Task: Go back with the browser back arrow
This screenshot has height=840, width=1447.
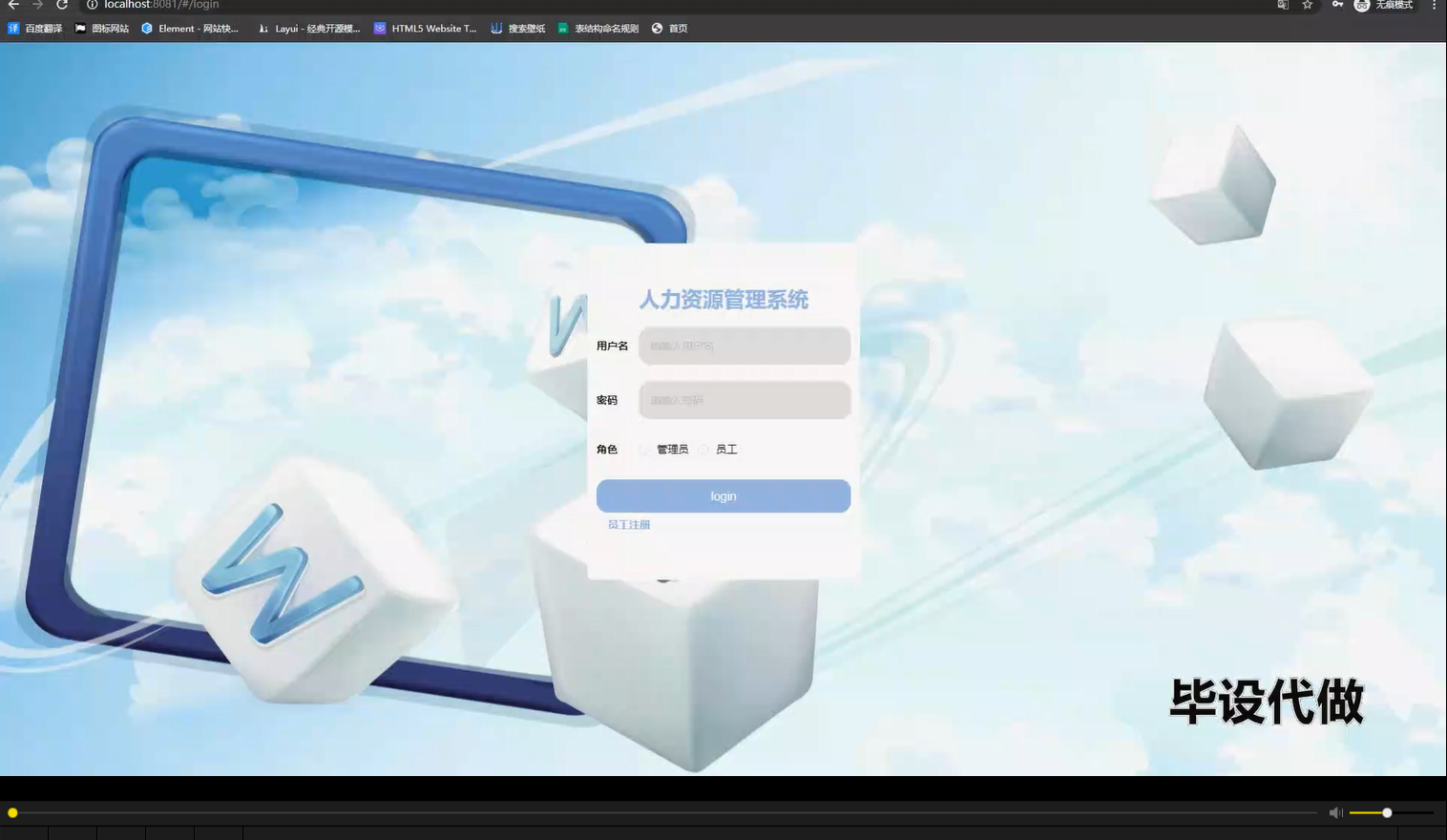Action: pos(13,5)
